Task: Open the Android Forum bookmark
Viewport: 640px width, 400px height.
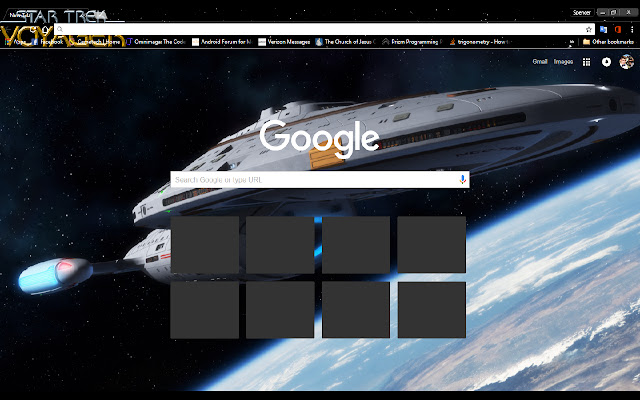Action: tap(222, 42)
